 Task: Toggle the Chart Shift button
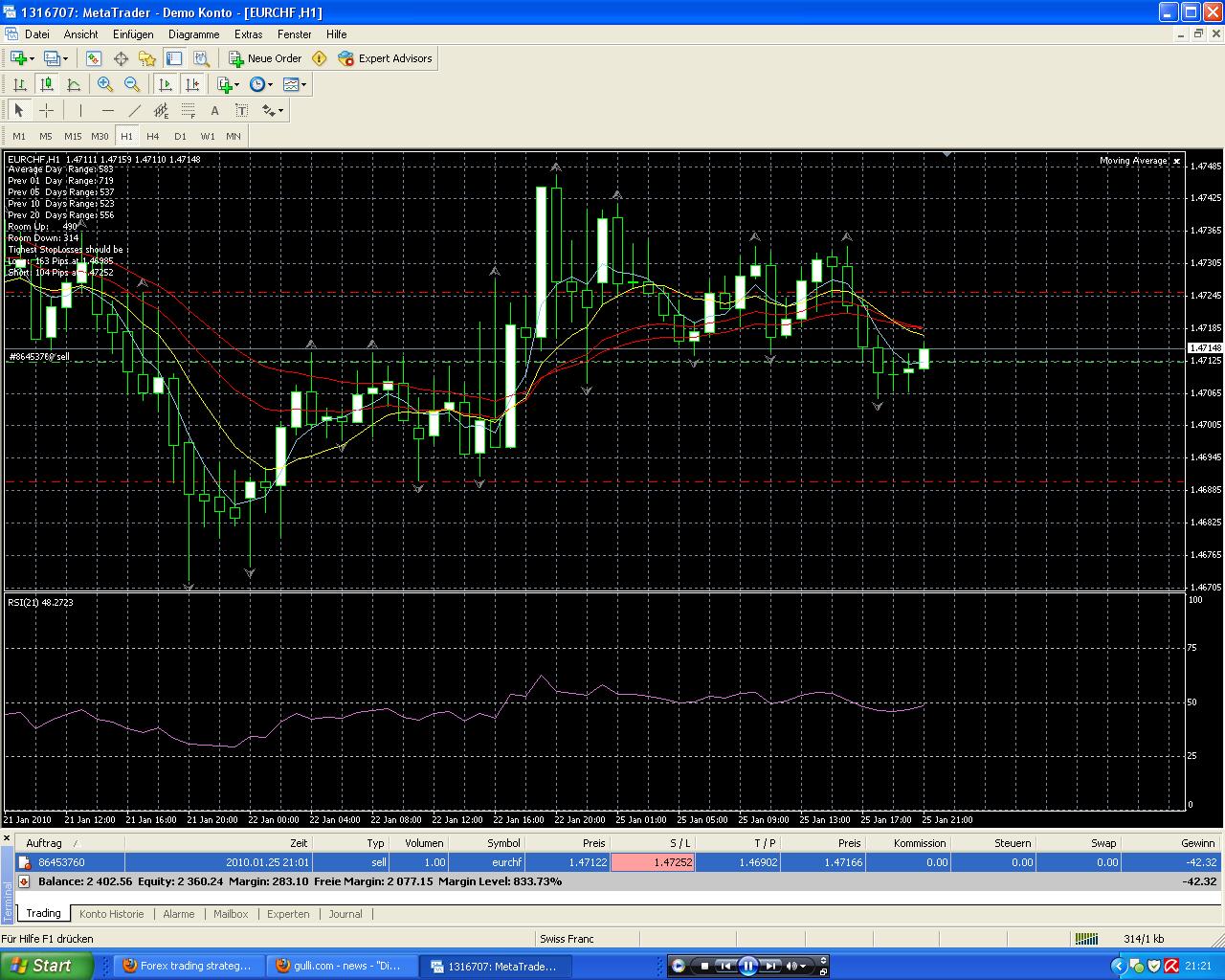(x=192, y=84)
